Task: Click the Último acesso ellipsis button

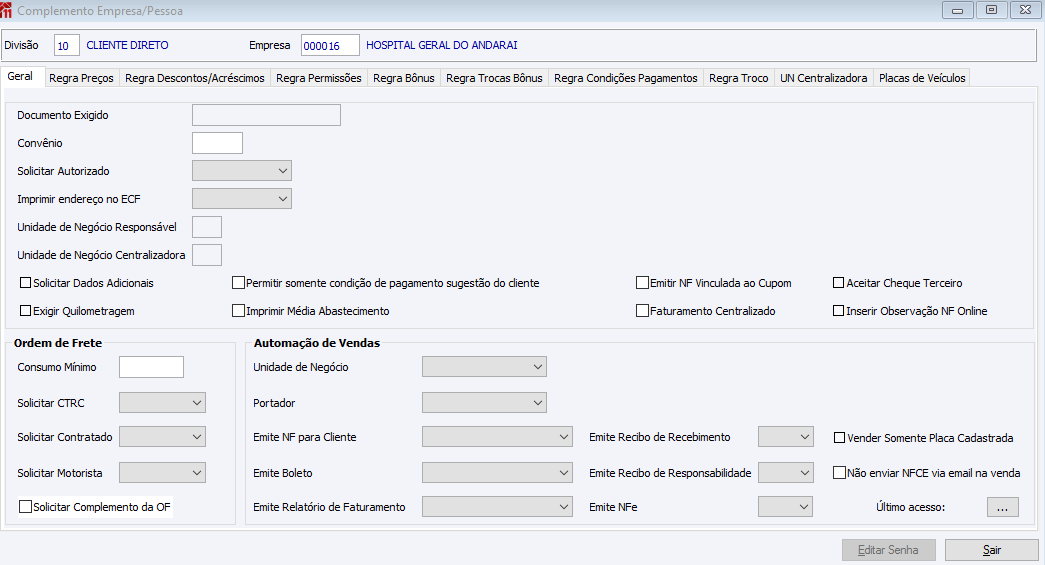Action: 1002,507
